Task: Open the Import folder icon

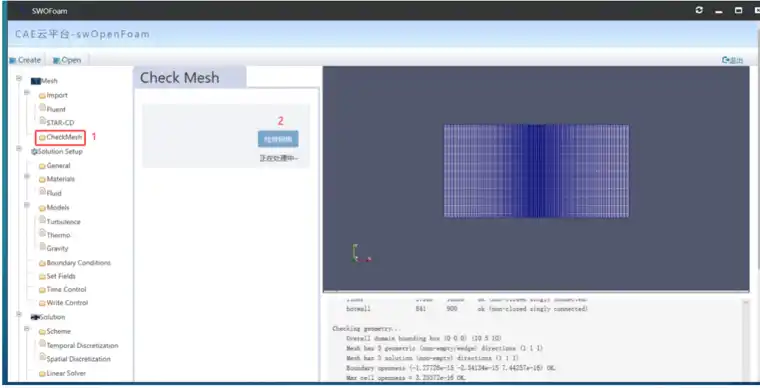Action: [x=42, y=96]
